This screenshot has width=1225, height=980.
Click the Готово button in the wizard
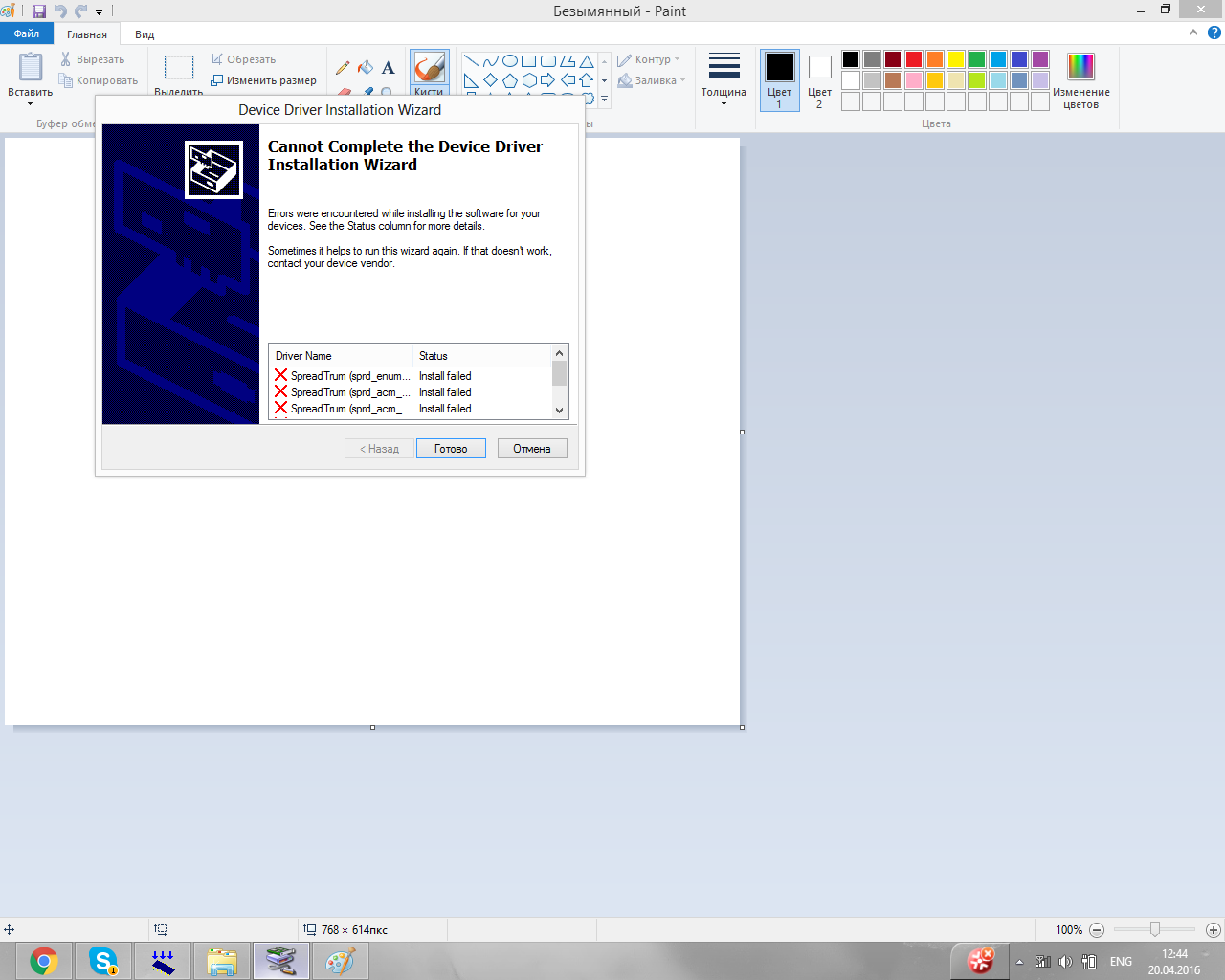(451, 449)
